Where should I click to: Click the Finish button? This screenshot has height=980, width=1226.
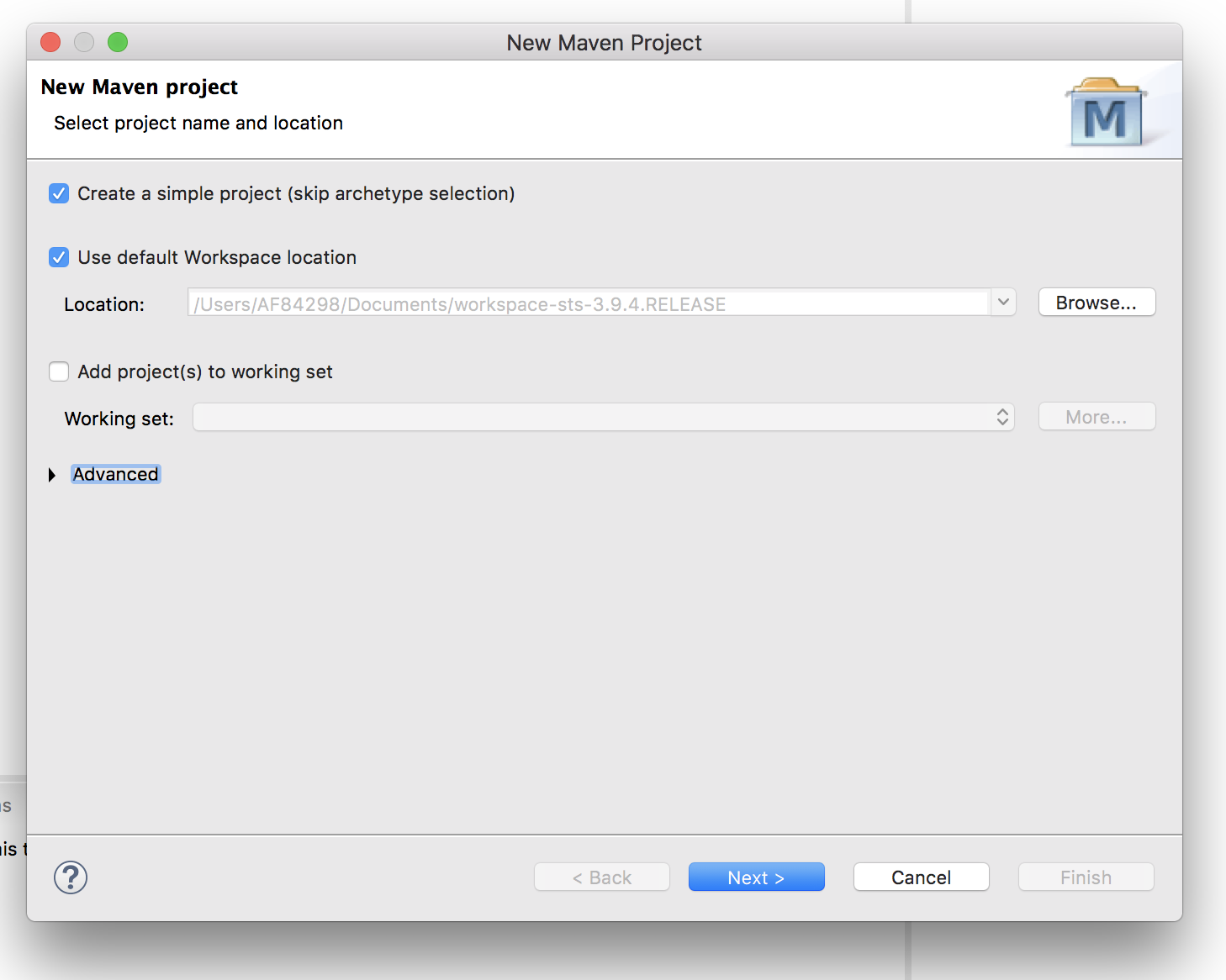[1086, 877]
